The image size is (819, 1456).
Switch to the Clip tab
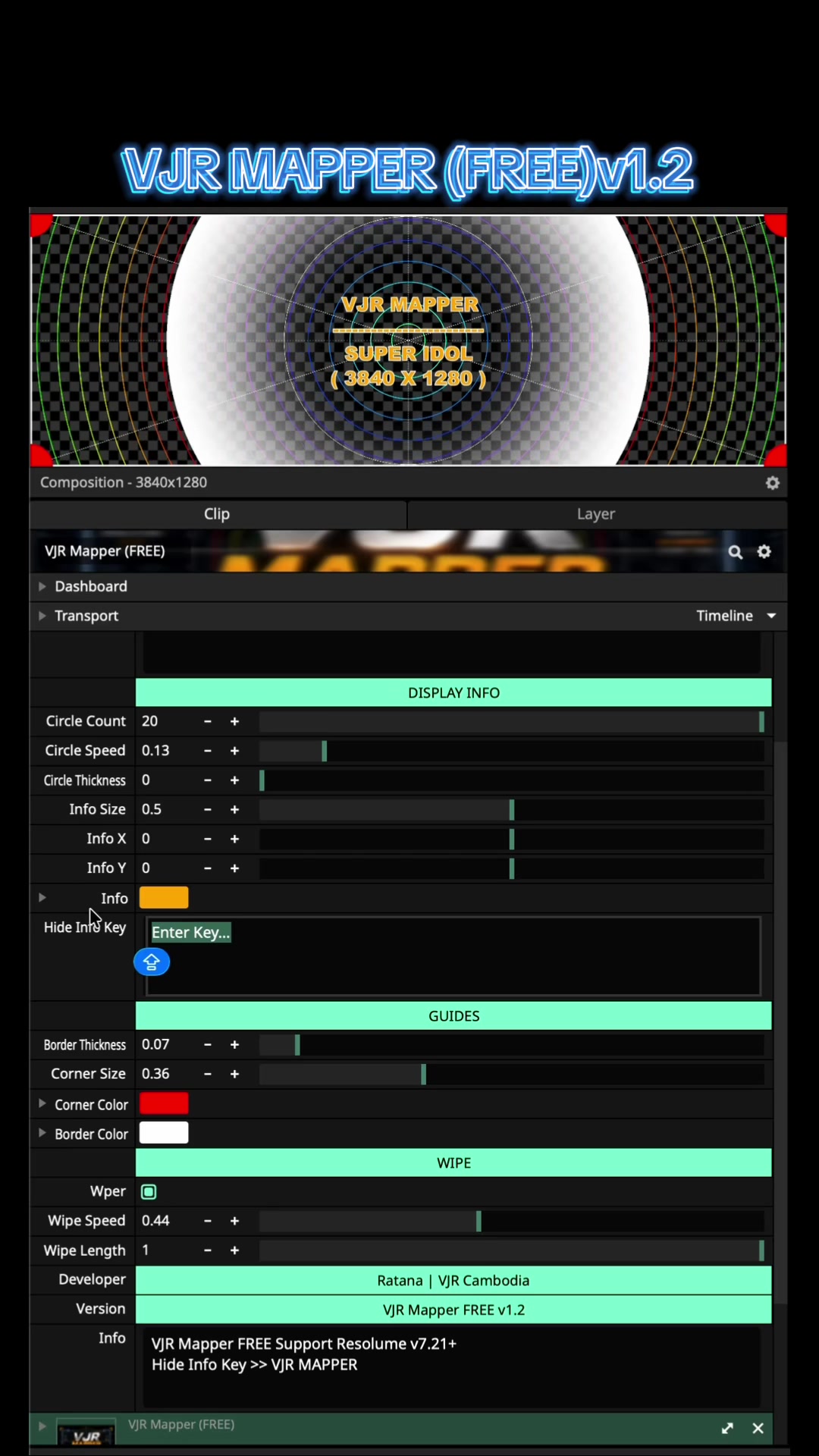pos(218,514)
